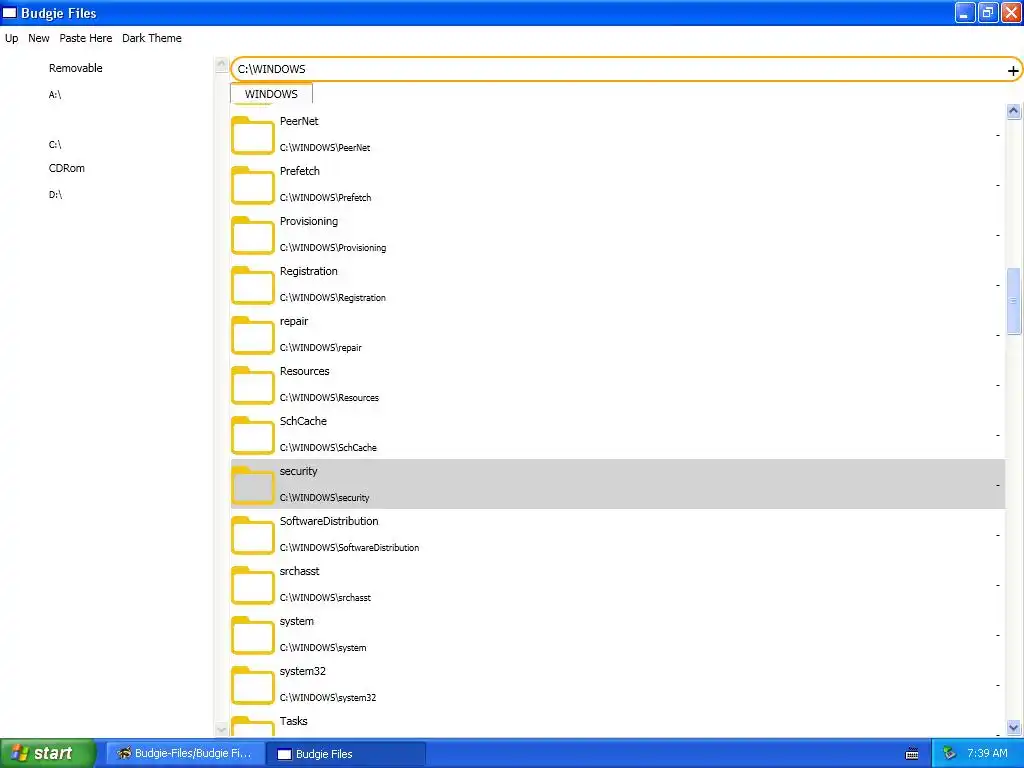1024x768 pixels.
Task: Click the Removable heading in the sidebar
Action: tap(76, 68)
